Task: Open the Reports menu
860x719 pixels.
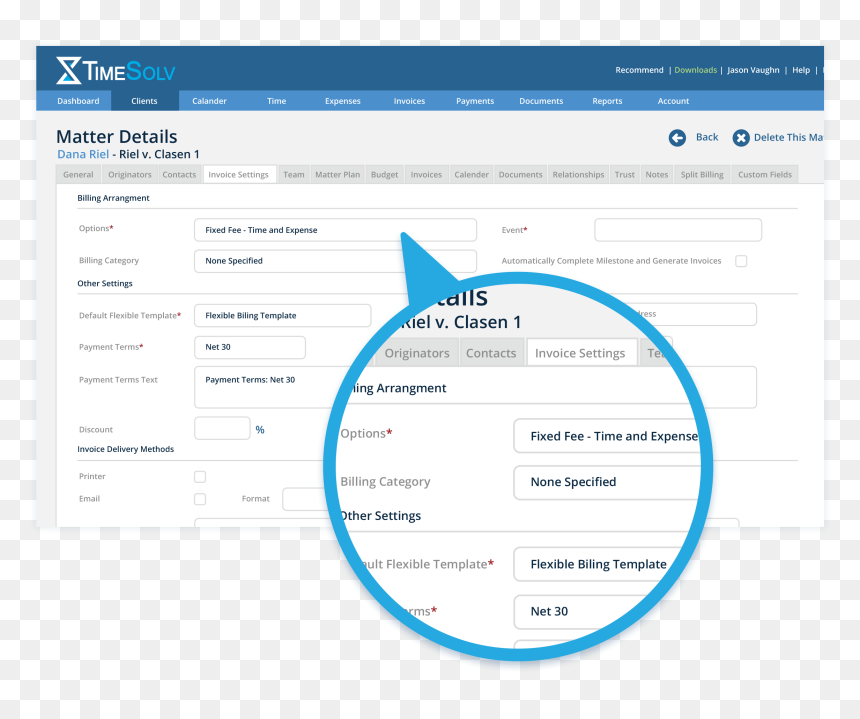Action: pos(607,101)
